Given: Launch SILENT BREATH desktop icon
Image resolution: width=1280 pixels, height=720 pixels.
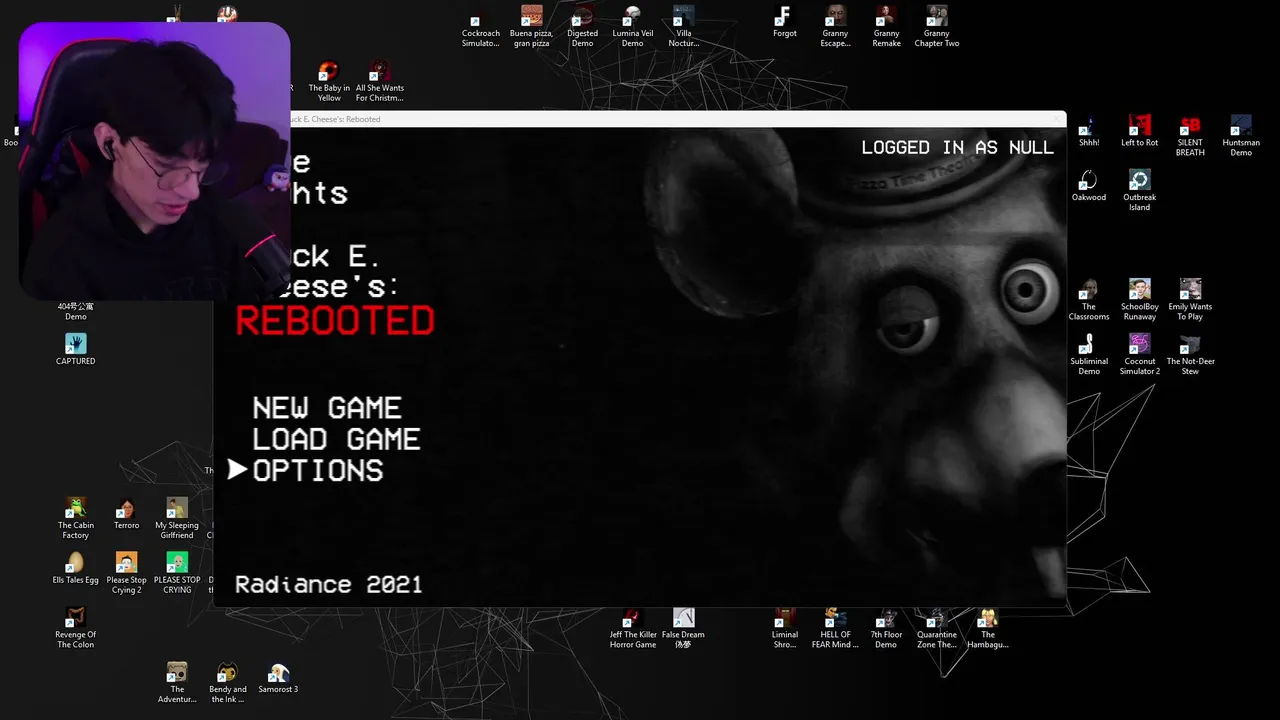Looking at the screenshot, I should point(1190,137).
